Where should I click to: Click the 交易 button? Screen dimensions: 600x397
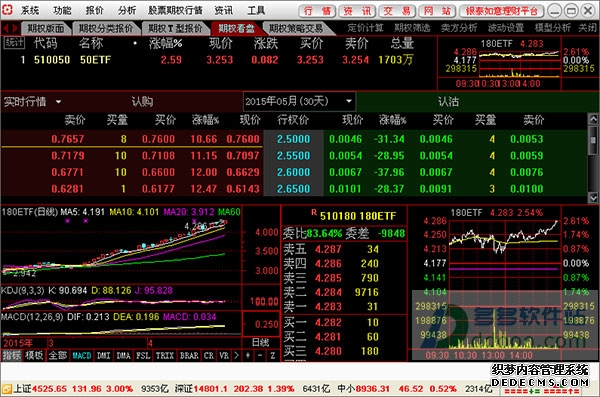397,11
